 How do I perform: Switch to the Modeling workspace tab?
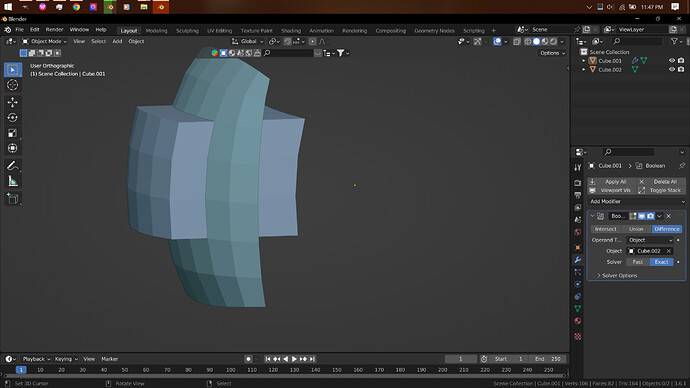coord(156,31)
